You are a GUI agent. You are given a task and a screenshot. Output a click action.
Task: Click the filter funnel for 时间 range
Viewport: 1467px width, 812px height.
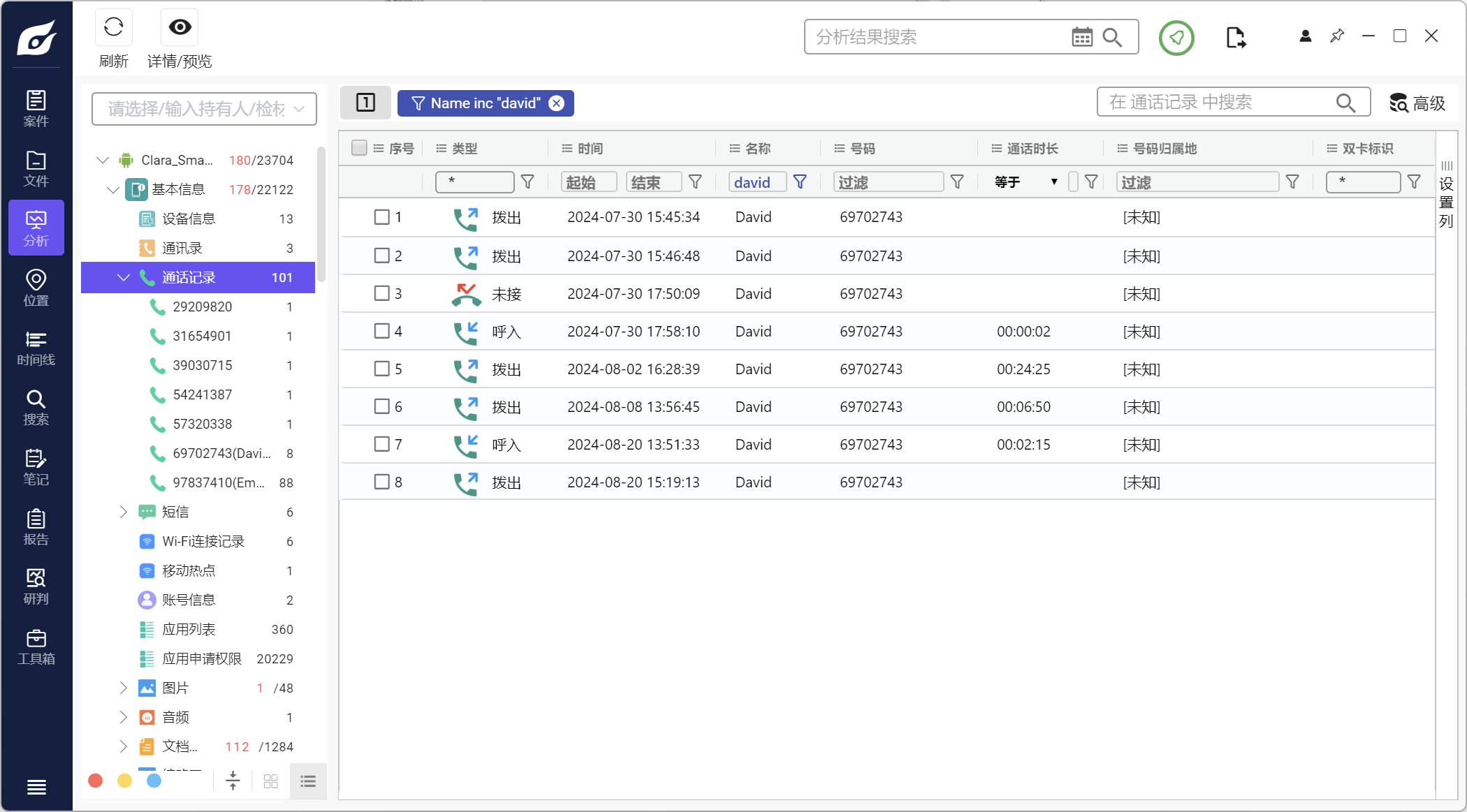695,182
